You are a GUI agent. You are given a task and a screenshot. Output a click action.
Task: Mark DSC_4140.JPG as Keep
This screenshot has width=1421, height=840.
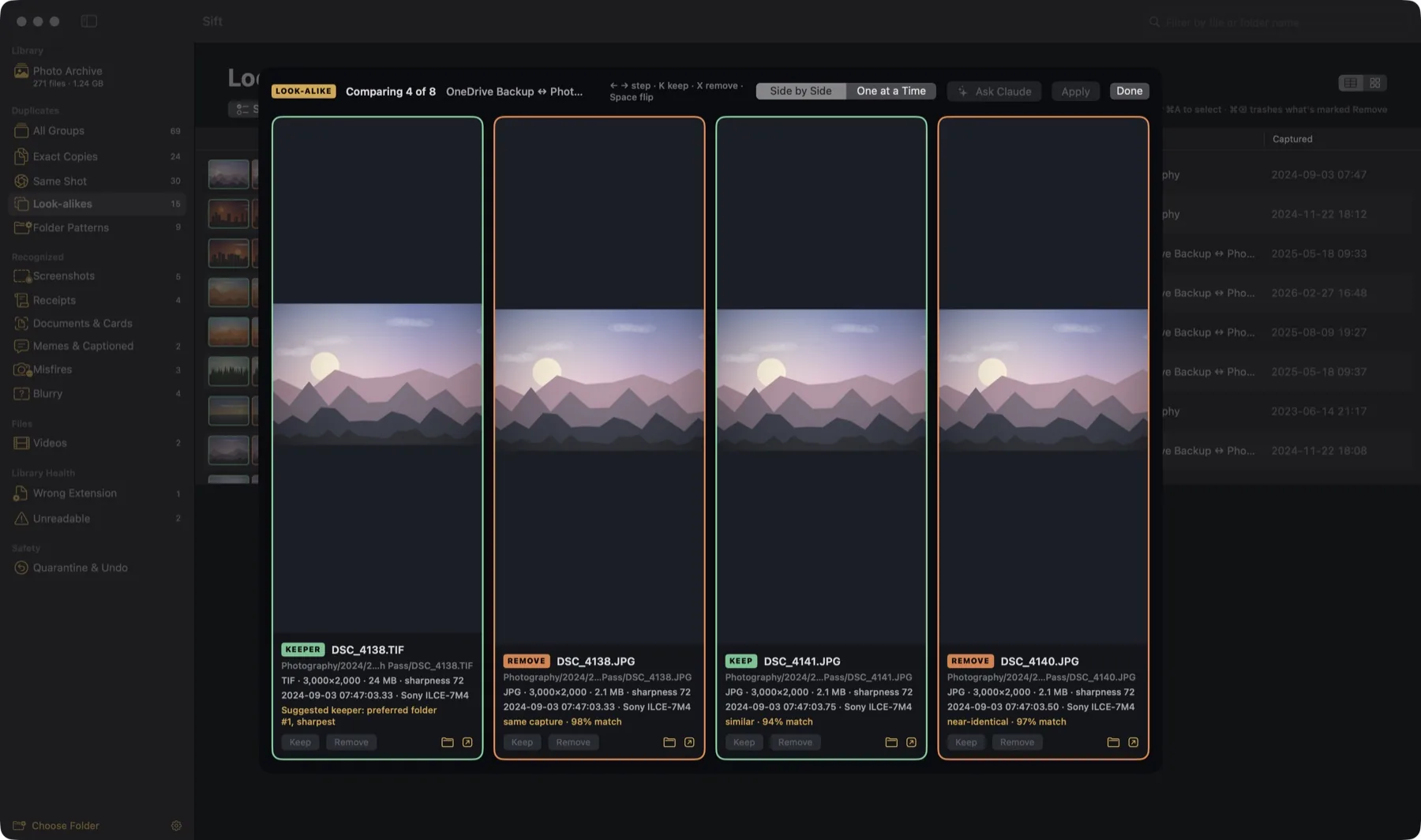(x=965, y=742)
